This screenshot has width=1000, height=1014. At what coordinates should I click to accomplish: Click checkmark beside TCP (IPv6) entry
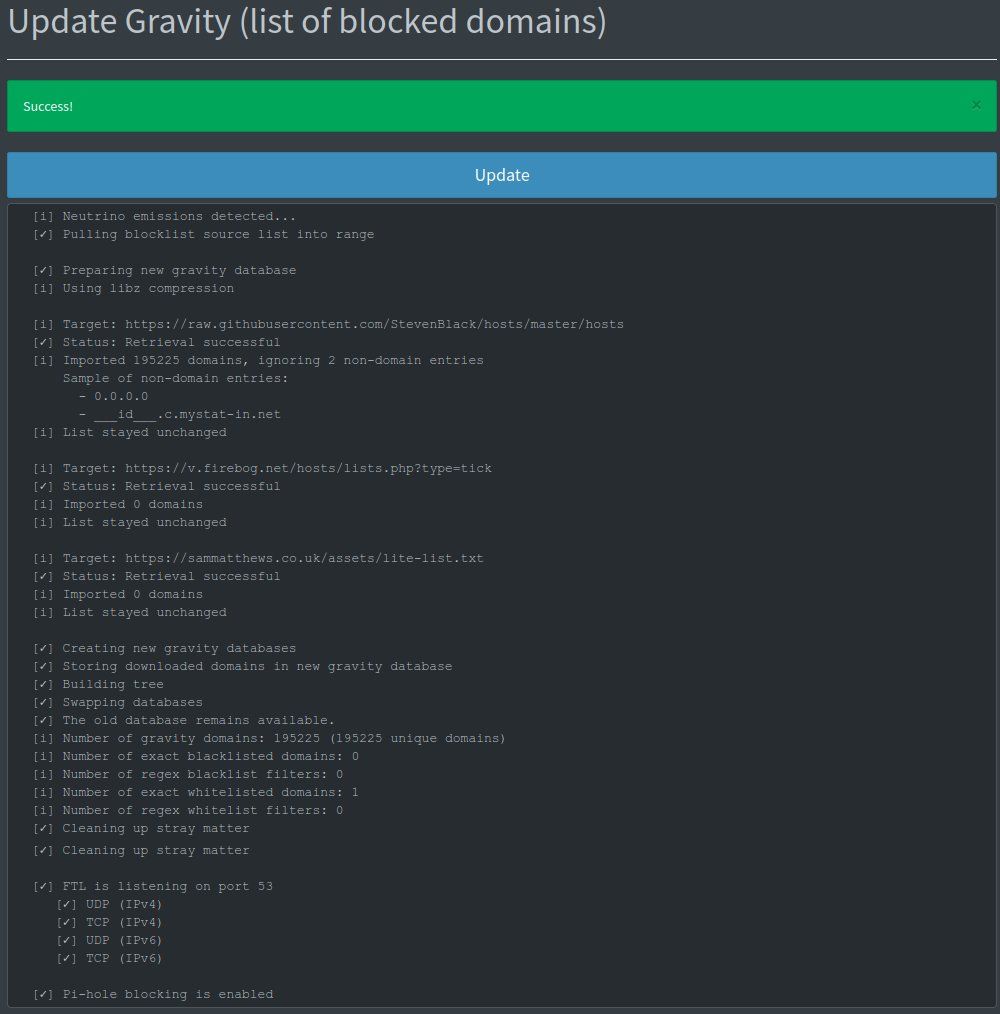pos(67,959)
